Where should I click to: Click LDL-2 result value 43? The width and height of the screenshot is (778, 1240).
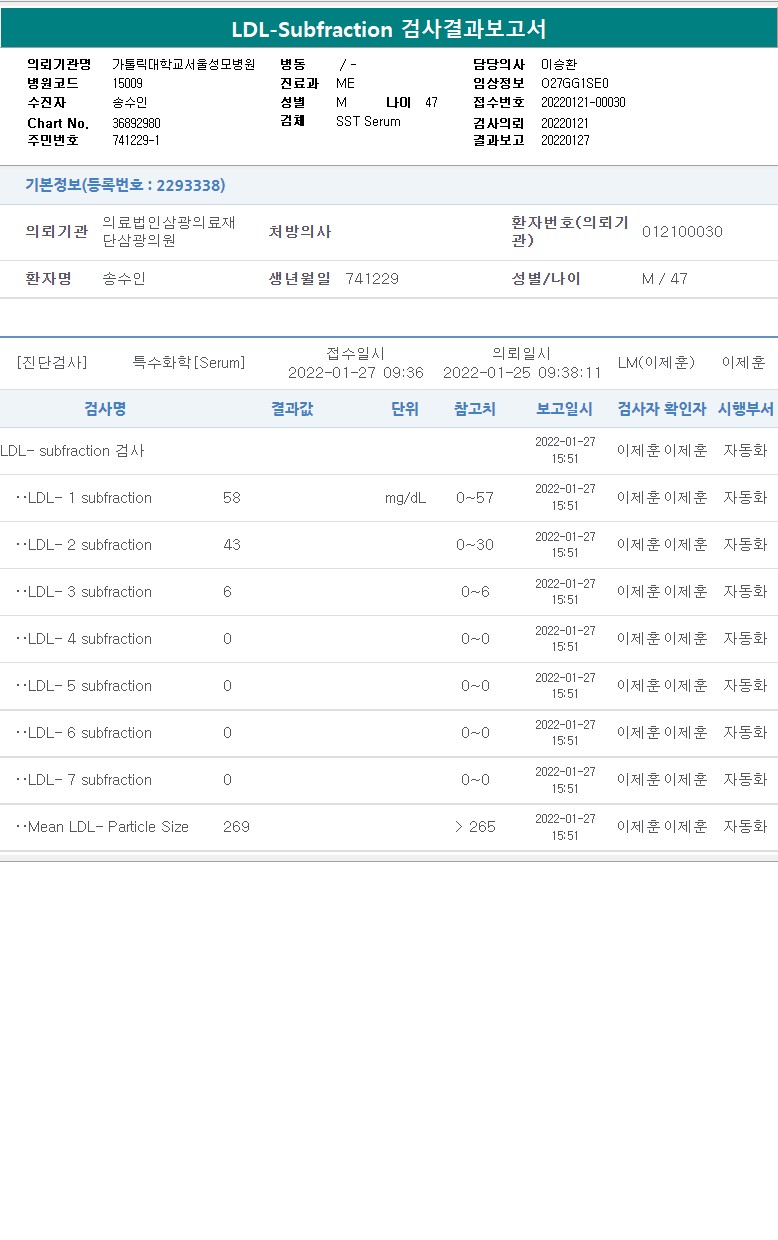tap(232, 544)
